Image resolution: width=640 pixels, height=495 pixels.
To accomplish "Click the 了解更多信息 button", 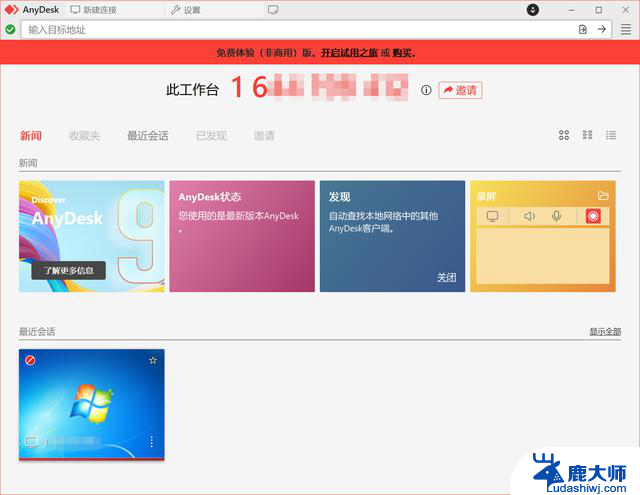I will (69, 271).
